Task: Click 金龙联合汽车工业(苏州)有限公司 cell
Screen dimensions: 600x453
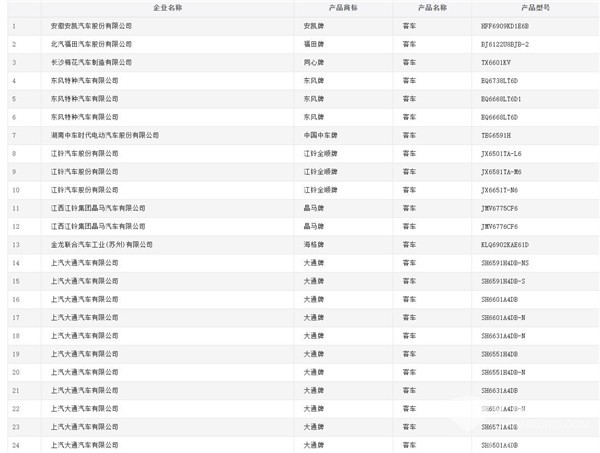Action: 101,244
